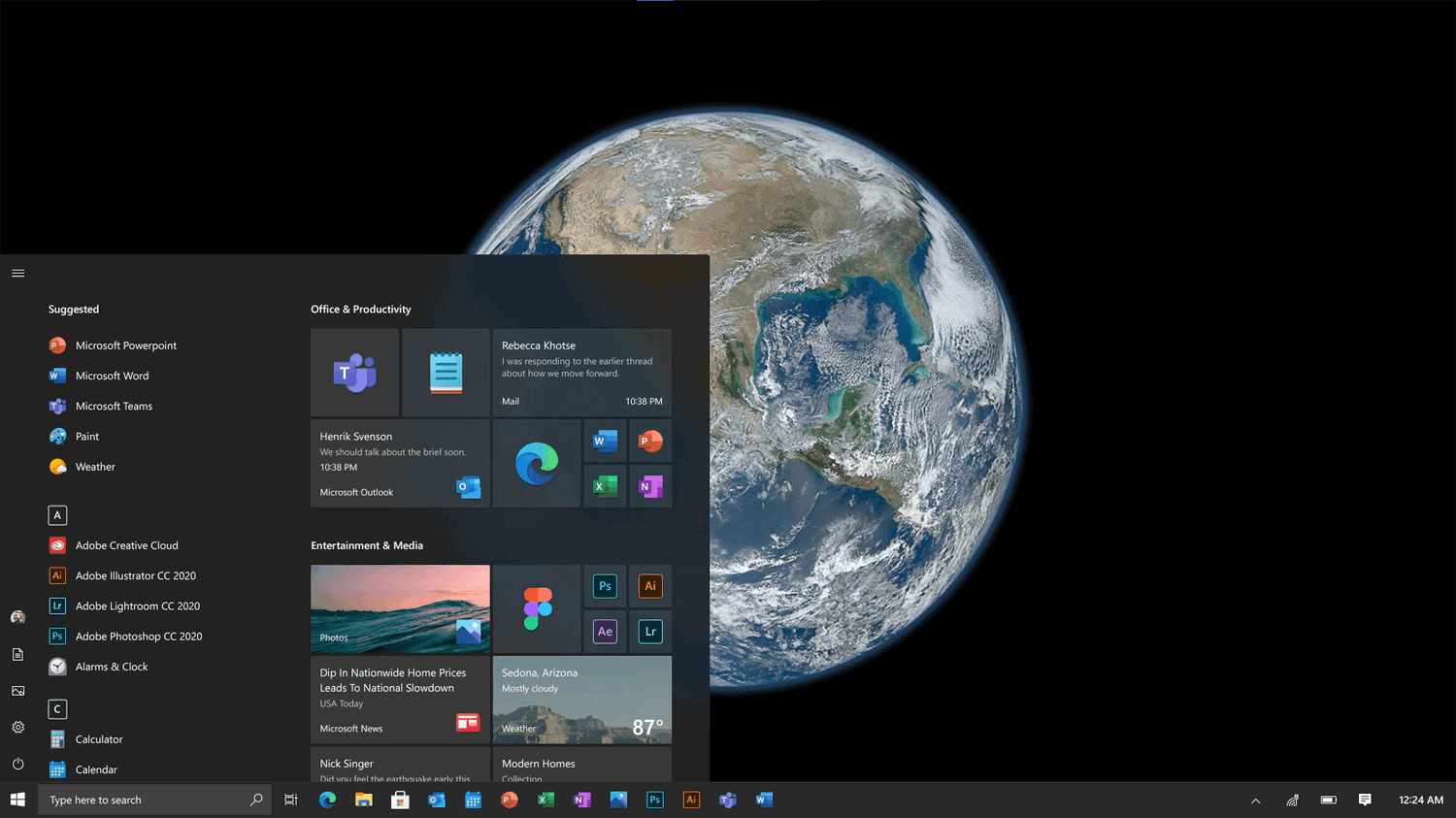1456x818 pixels.
Task: Open Pictures from the Start menu rail
Action: 17,691
